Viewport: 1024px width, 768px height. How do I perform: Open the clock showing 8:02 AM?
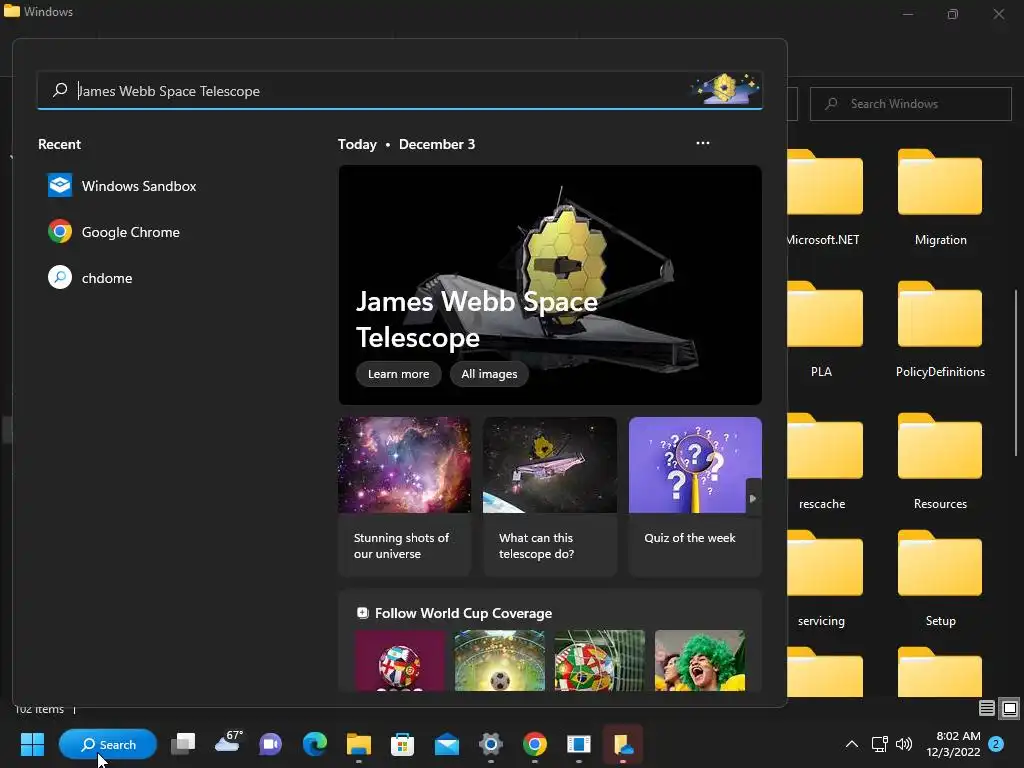953,744
